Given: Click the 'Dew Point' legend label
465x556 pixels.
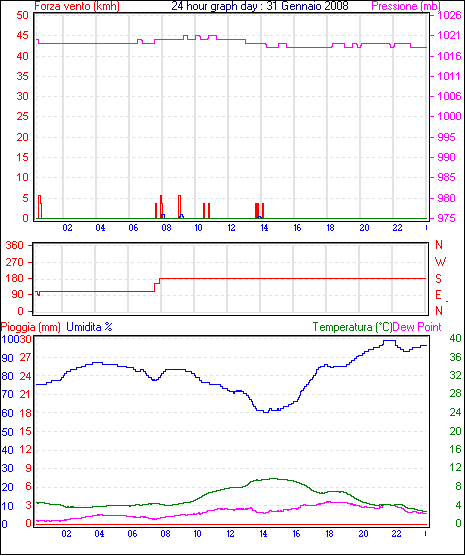Looking at the screenshot, I should 417,327.
